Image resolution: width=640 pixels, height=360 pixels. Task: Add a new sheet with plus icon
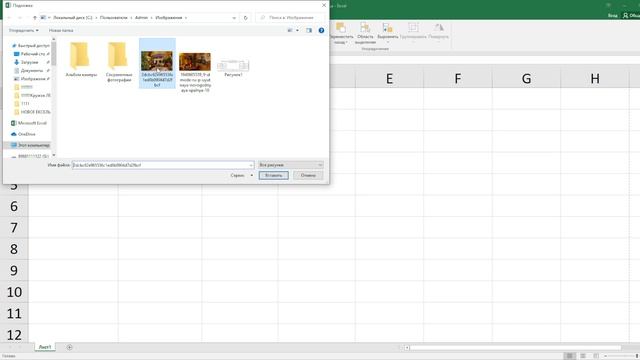(x=69, y=347)
